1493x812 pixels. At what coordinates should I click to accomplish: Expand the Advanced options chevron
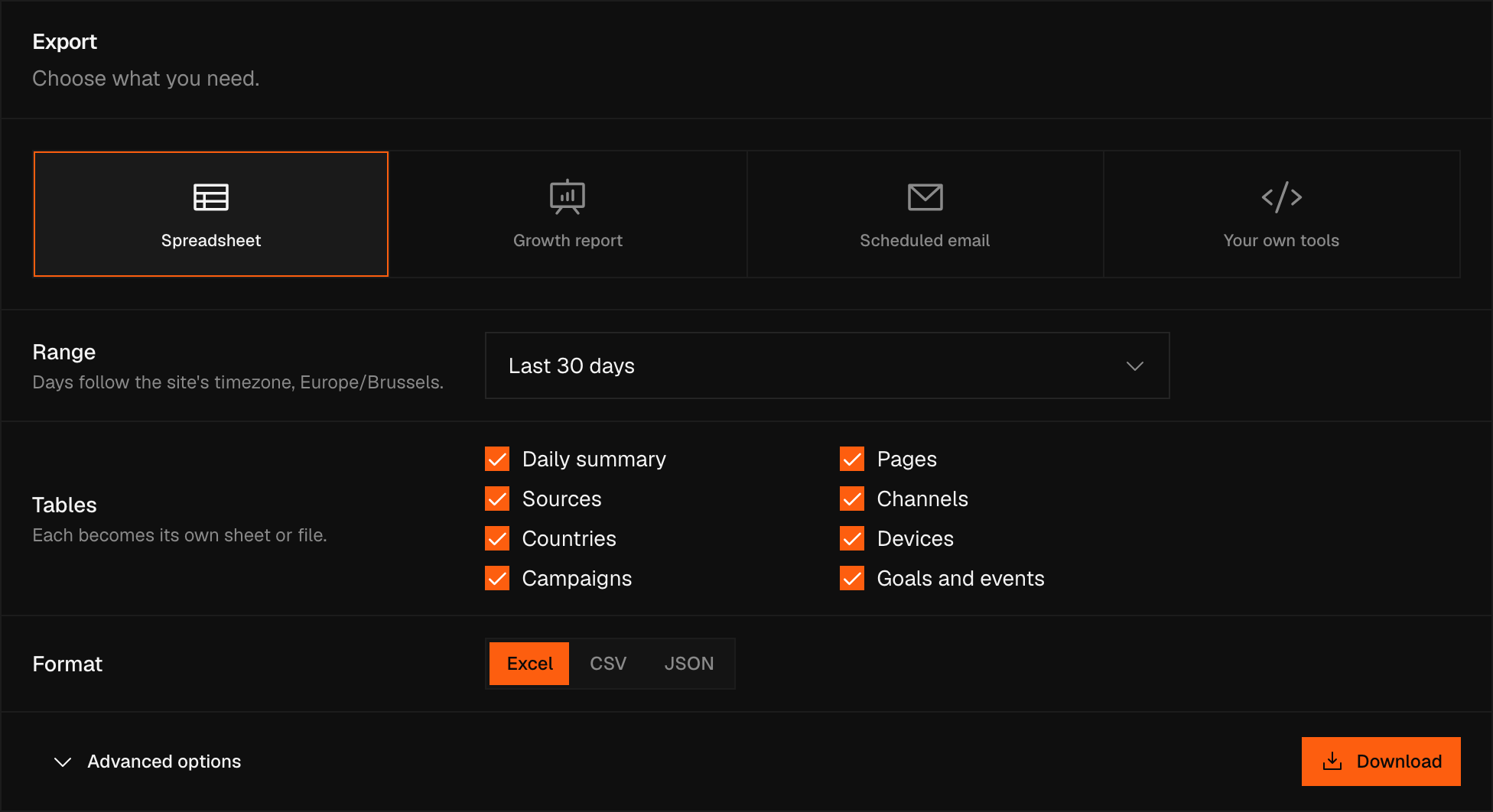tap(63, 762)
